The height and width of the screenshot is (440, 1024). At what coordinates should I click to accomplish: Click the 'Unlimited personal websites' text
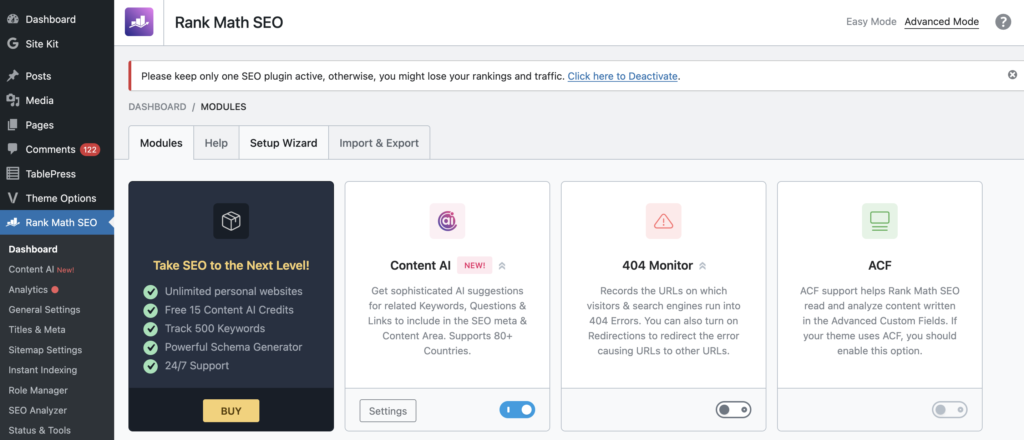(233, 291)
